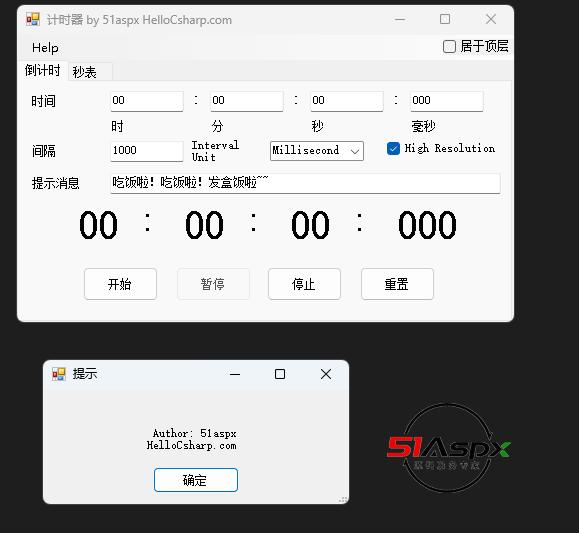579x533 pixels.
Task: Confirm the dialog with 确定 button
Action: click(x=196, y=480)
